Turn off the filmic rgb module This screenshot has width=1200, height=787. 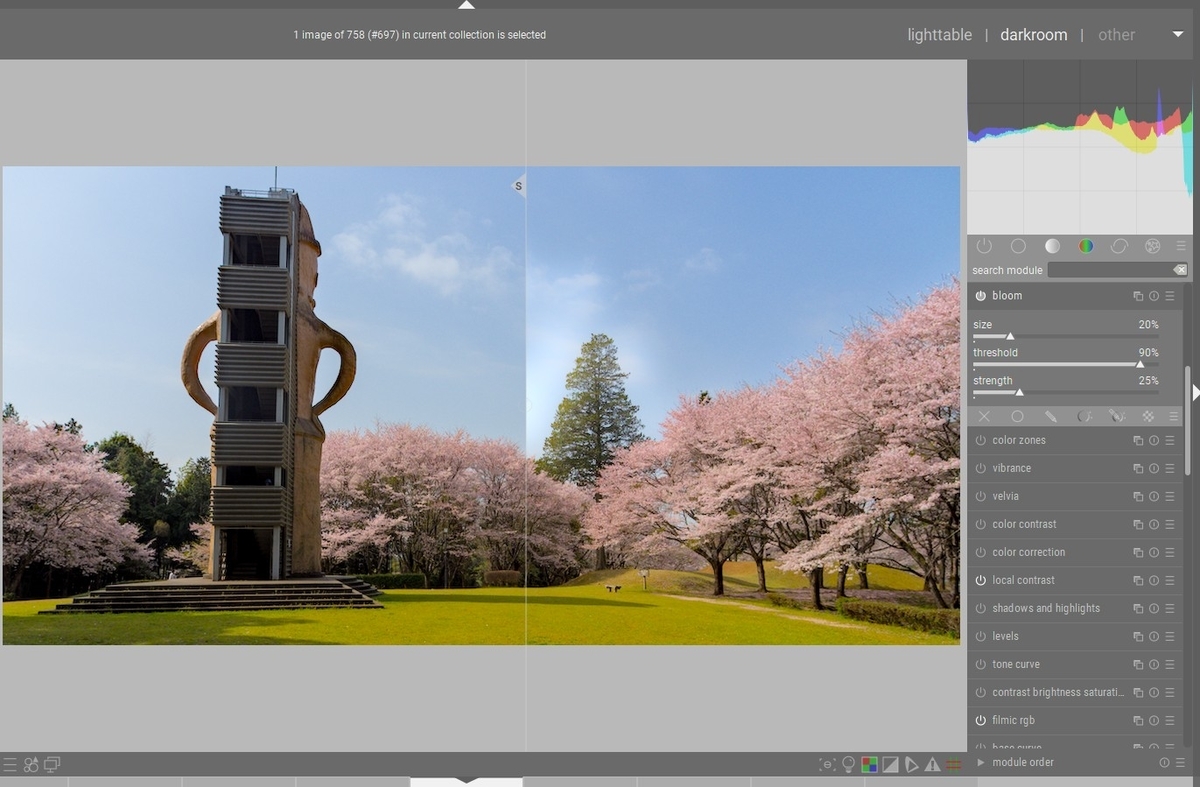click(x=980, y=720)
